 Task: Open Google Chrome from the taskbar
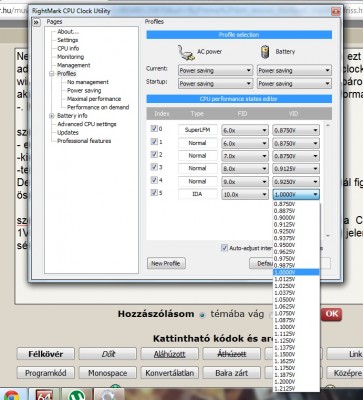11,395
